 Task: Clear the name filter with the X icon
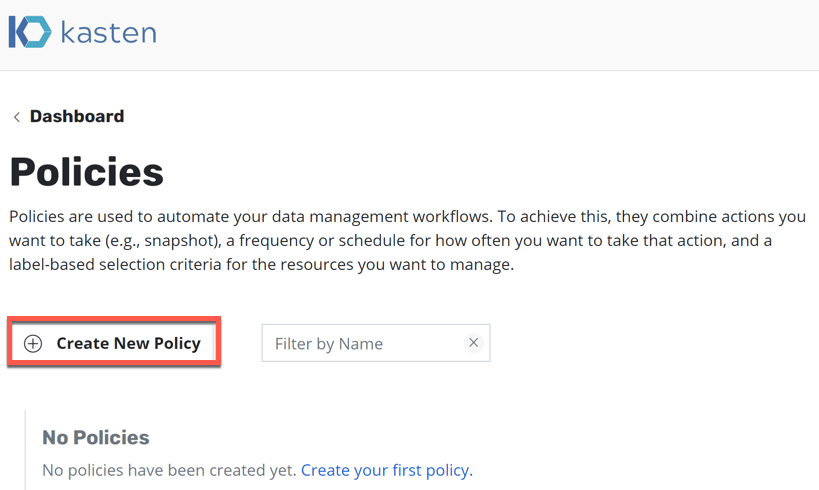[474, 342]
